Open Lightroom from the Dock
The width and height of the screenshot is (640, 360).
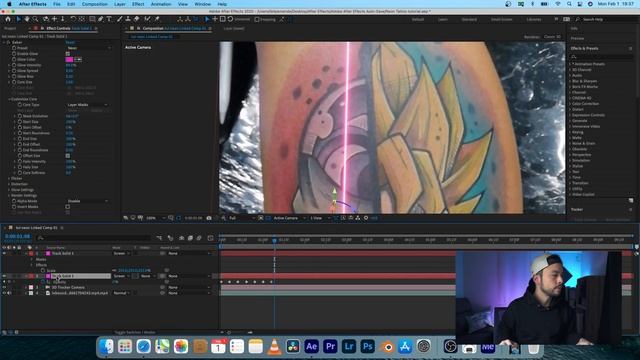(349, 347)
